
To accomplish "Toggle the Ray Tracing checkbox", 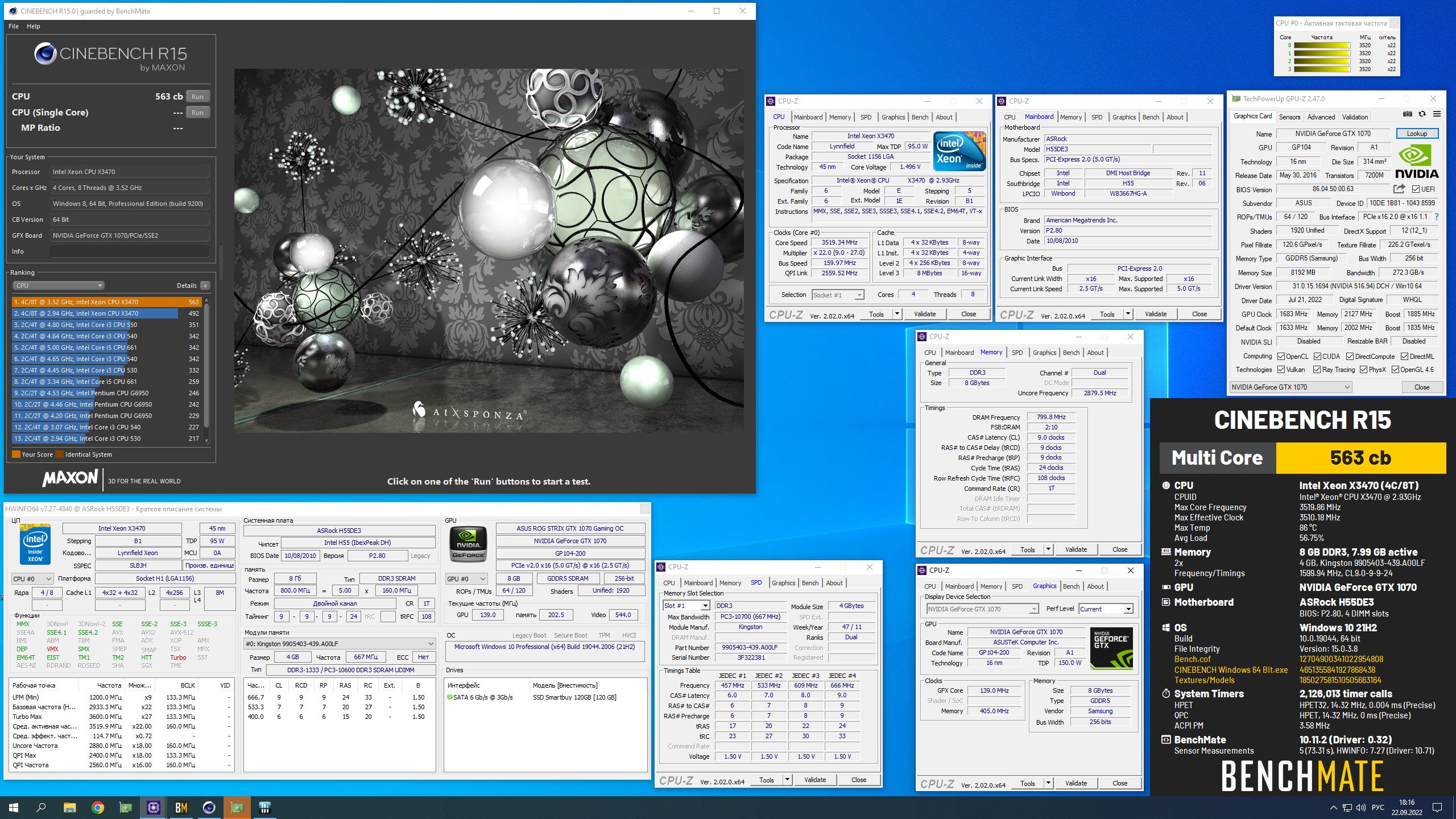I will click(x=1317, y=369).
